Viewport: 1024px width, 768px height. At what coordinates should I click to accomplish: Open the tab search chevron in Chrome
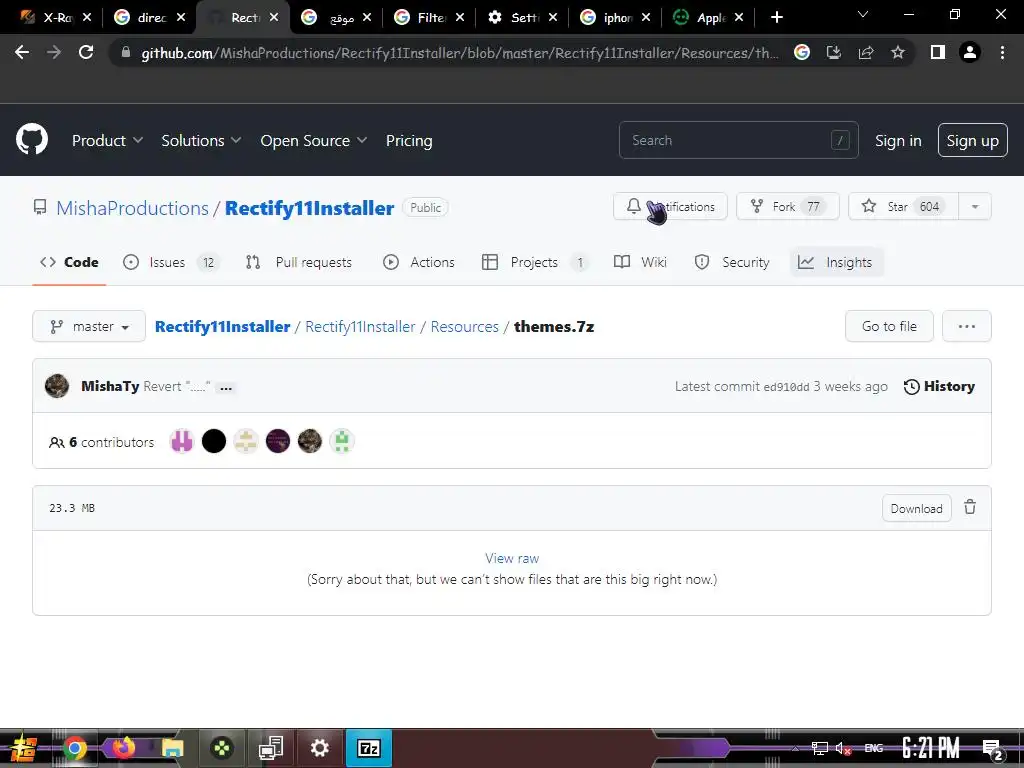[x=863, y=14]
